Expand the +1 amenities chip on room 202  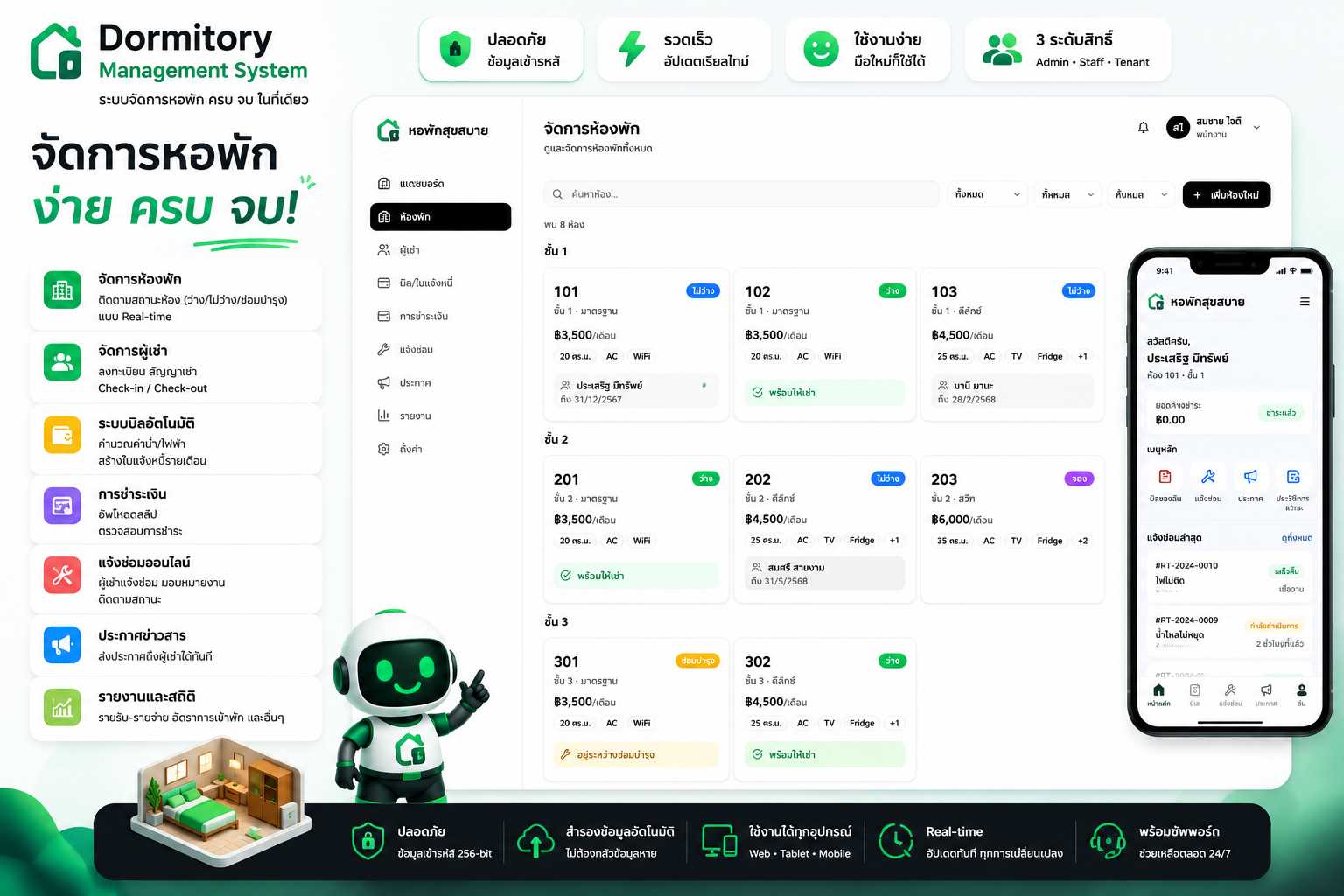[894, 540]
